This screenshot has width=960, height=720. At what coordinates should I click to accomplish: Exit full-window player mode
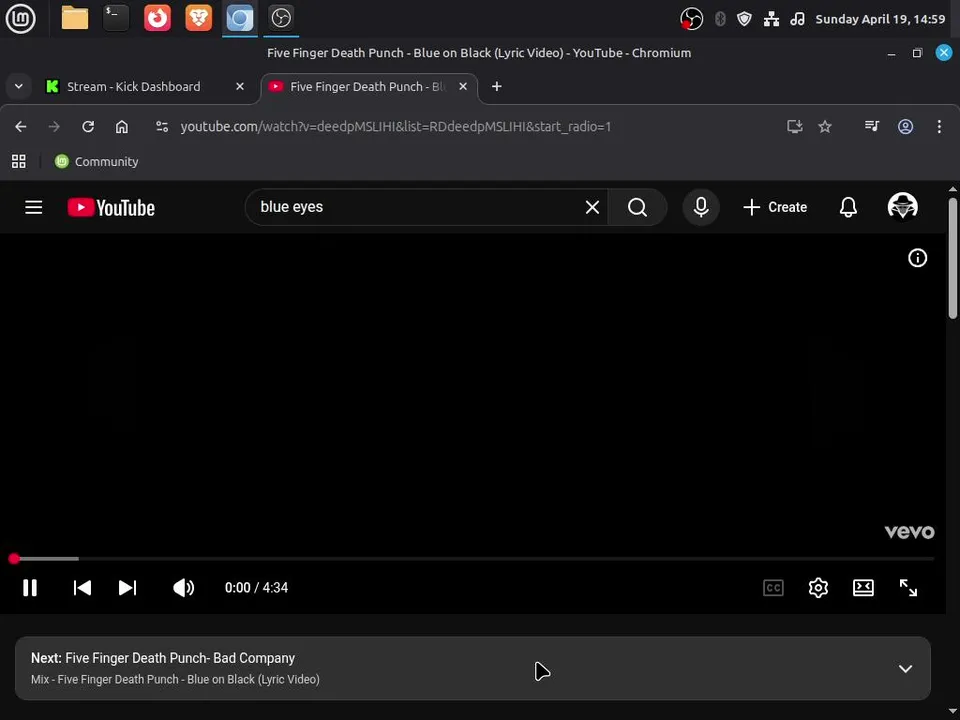point(908,588)
